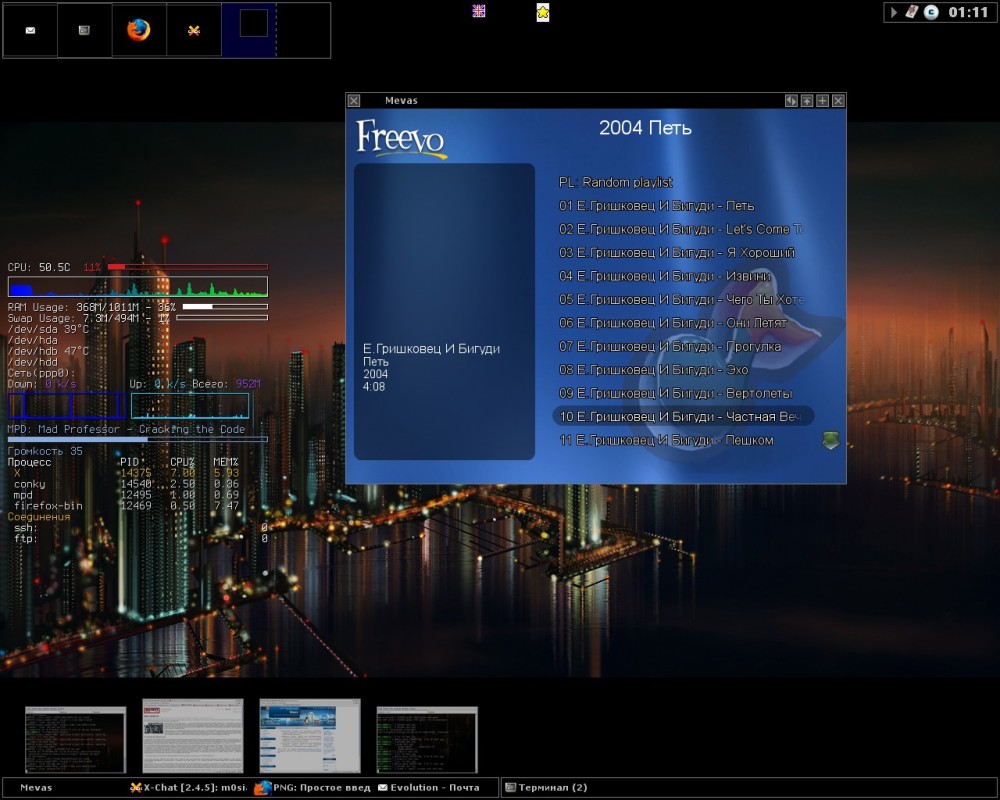The width and height of the screenshot is (1000, 800).
Task: Open the first terminal window thumbnail
Action: [x=76, y=739]
